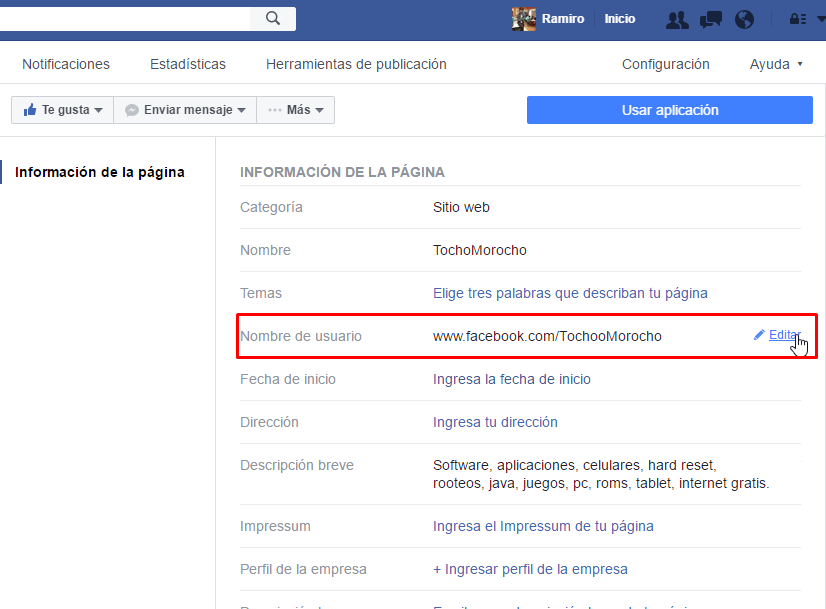This screenshot has width=826, height=609.
Task: Click inside the Facebook search field
Action: pyautogui.click(x=124, y=18)
